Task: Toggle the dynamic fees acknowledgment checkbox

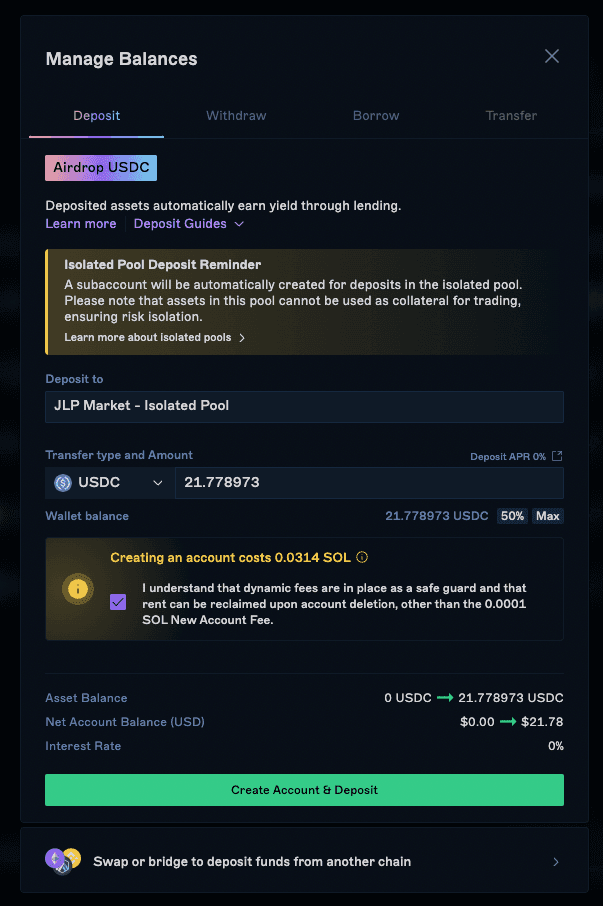Action: coord(118,602)
